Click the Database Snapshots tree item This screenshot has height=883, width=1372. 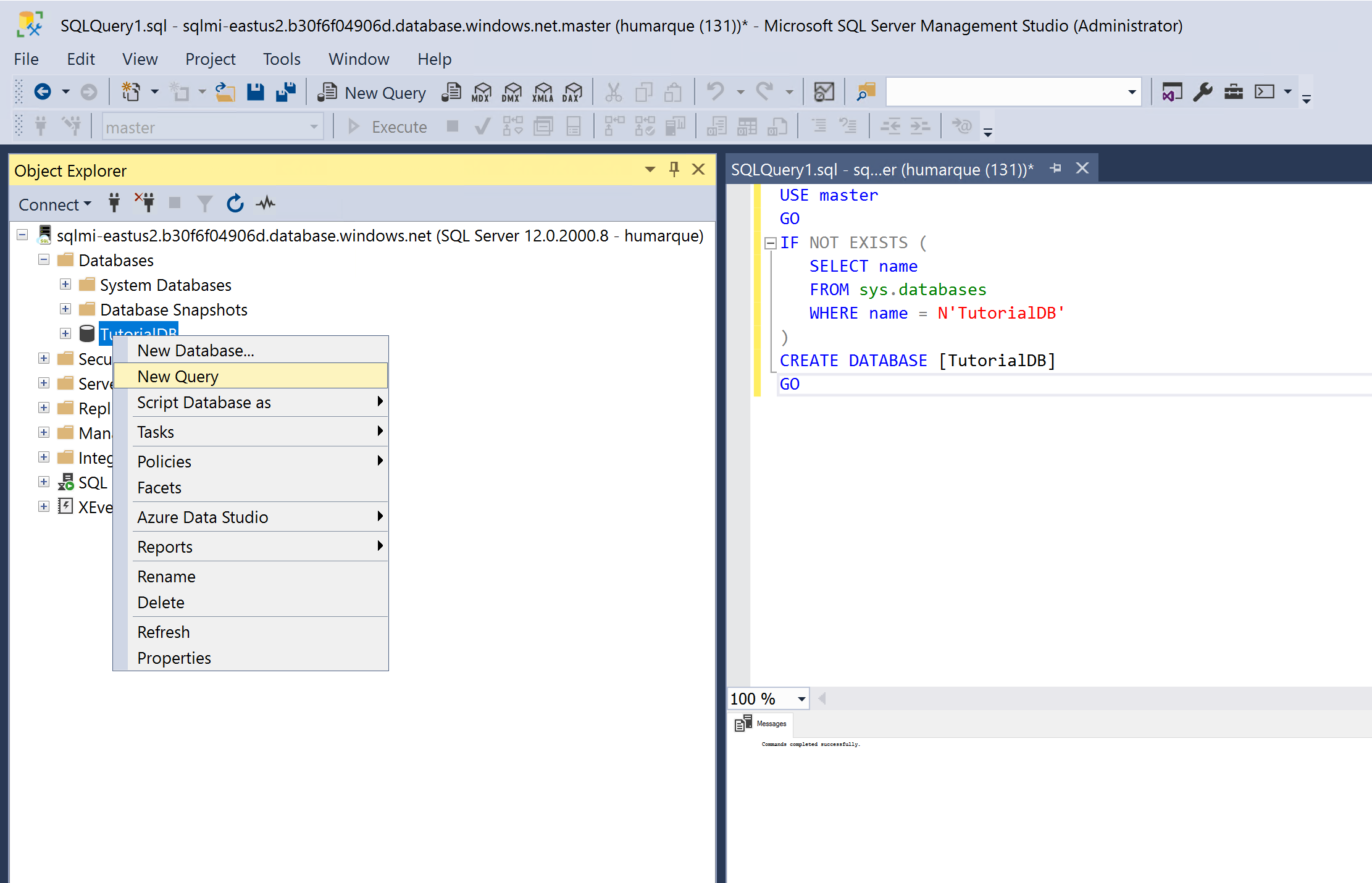(174, 309)
